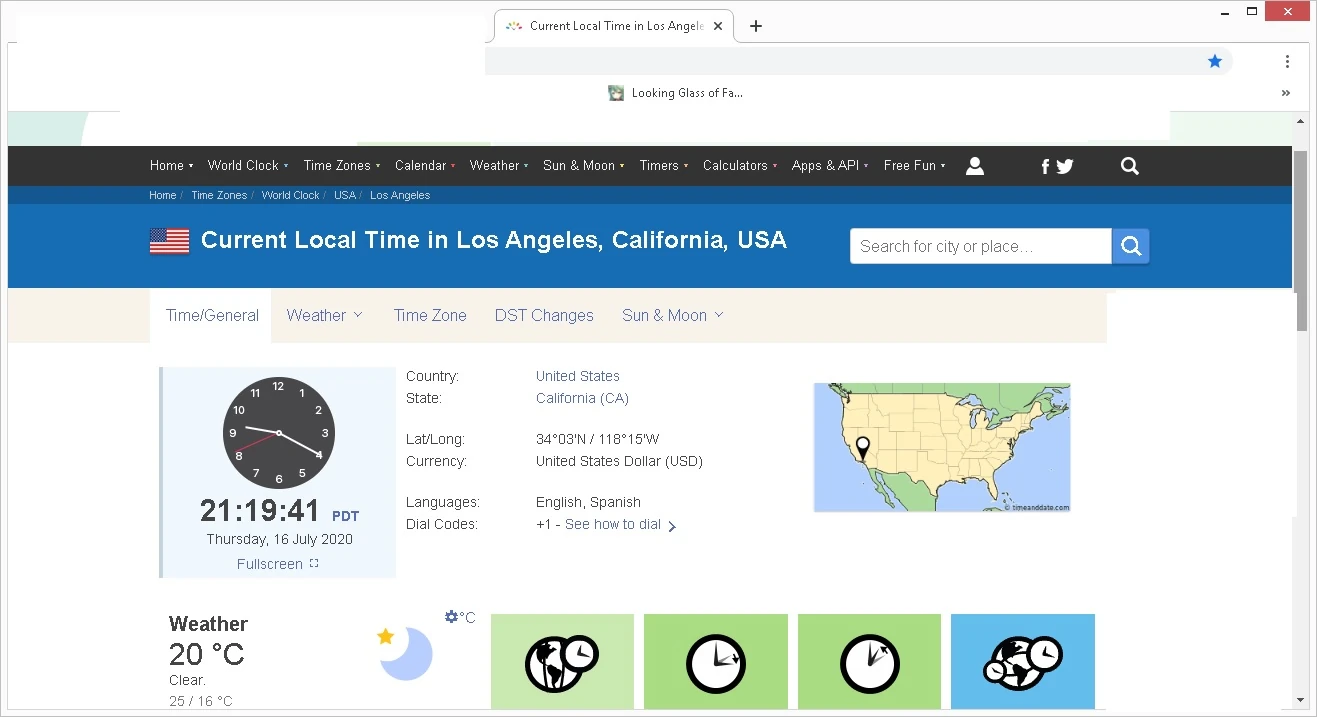Focus the 'Search for city or place' field
The width and height of the screenshot is (1317, 717).
click(x=980, y=246)
